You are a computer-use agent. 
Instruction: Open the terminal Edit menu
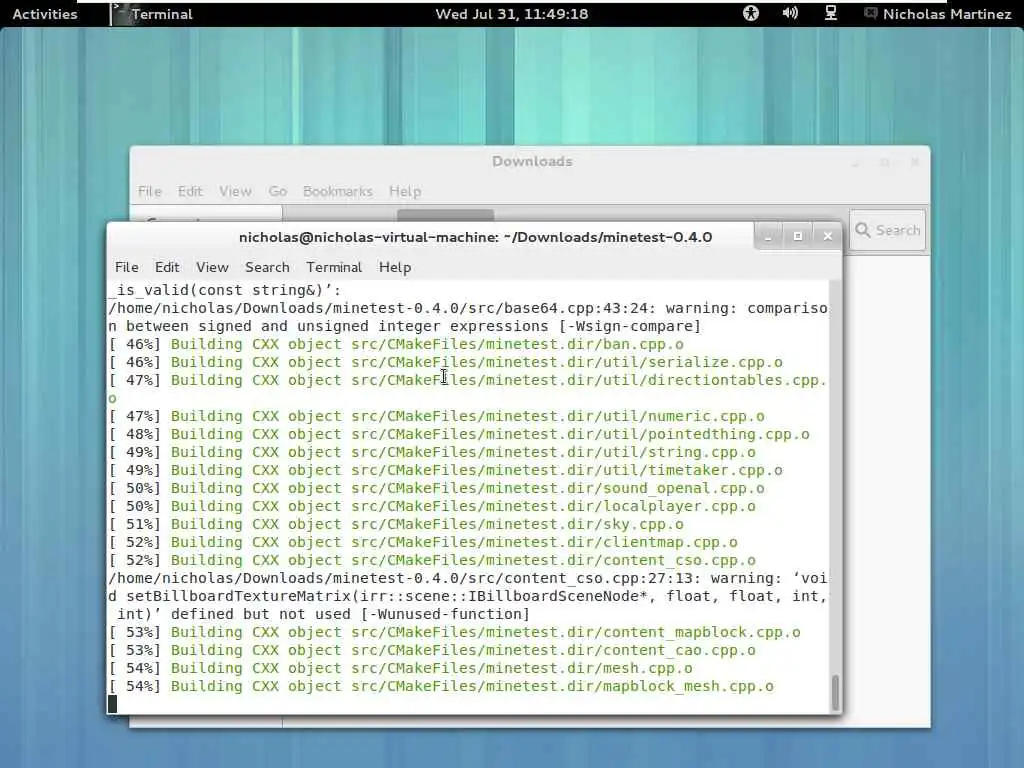click(x=167, y=267)
